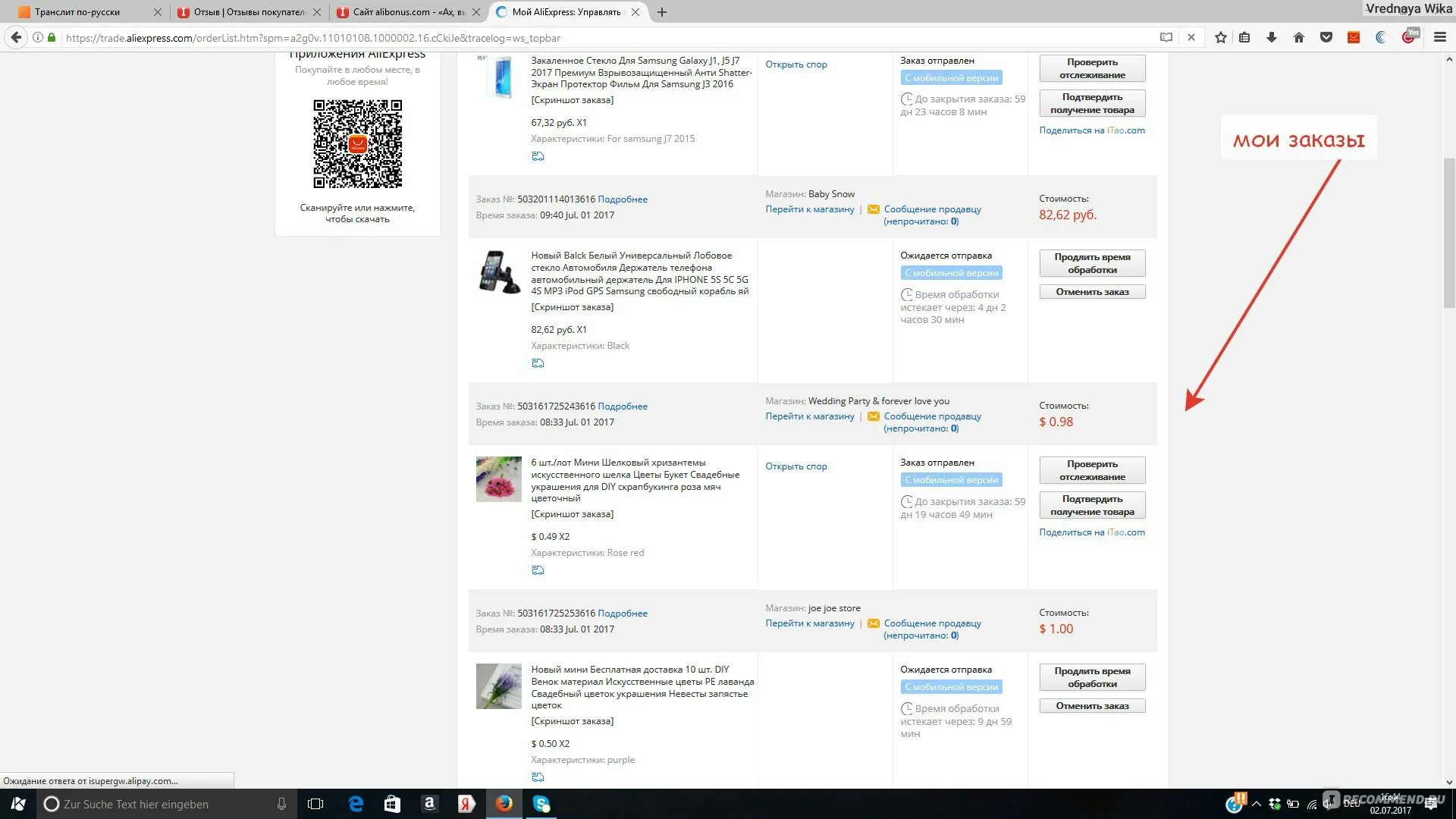1456x819 pixels.
Task: Click the bookmark star icon
Action: point(1220,38)
